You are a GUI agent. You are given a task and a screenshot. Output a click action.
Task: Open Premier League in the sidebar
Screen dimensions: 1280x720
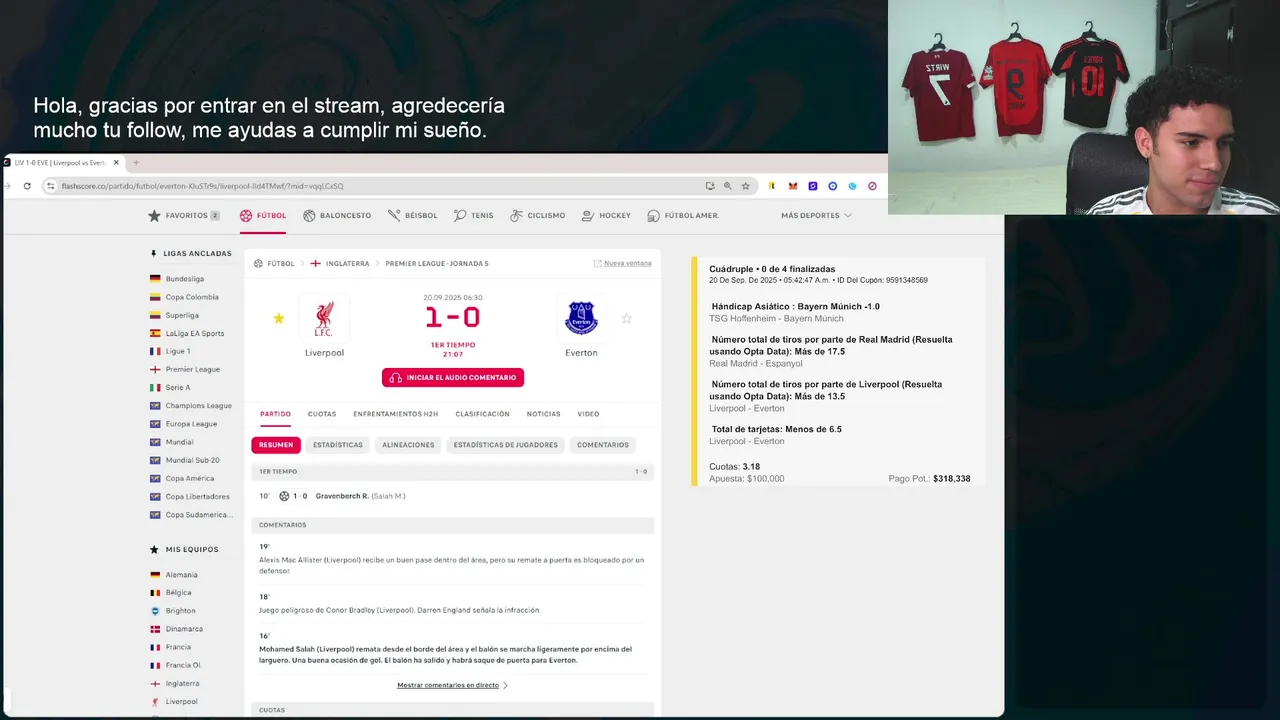[192, 369]
